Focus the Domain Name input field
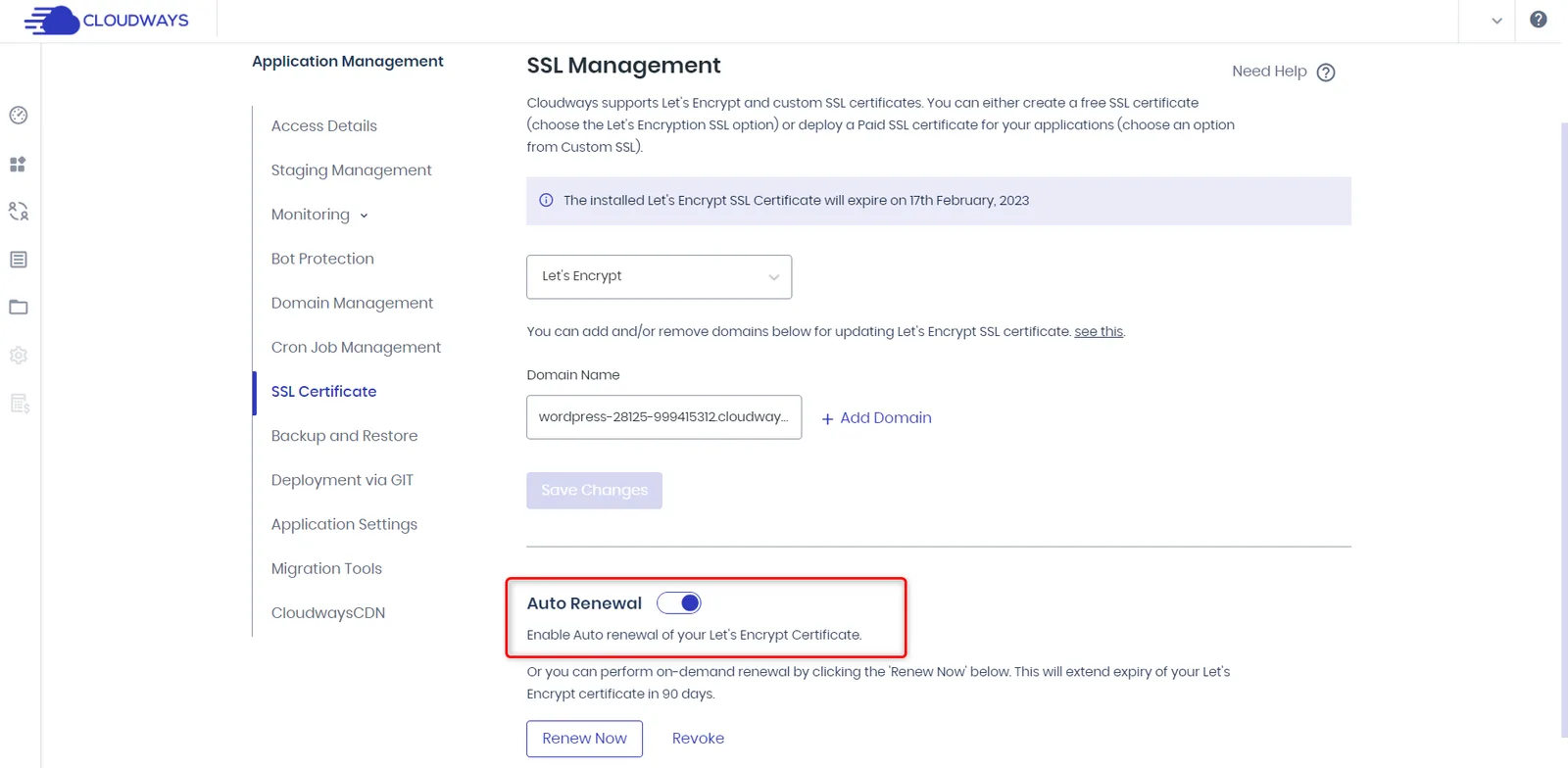1568x768 pixels. (663, 417)
